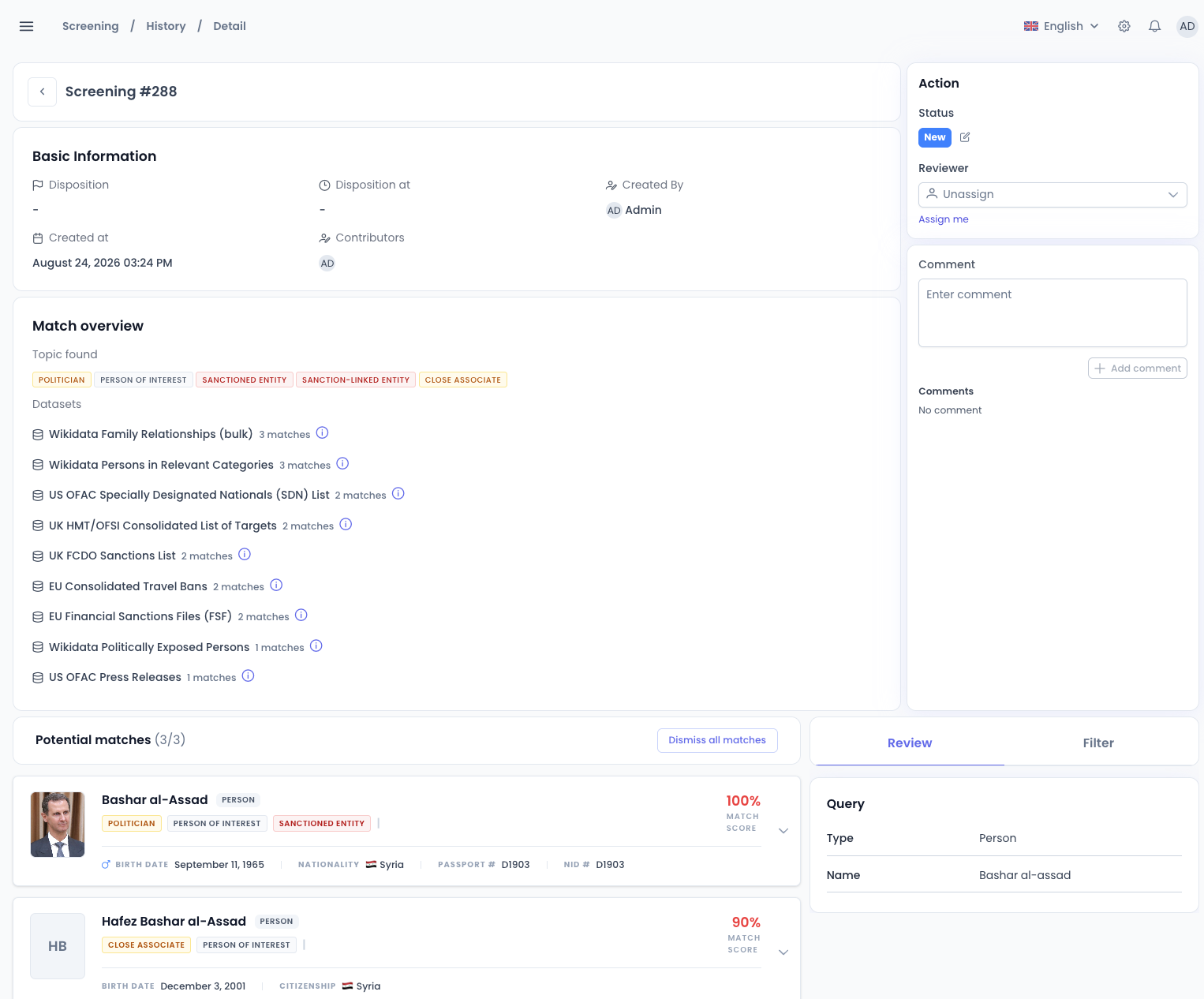This screenshot has width=1204, height=999.
Task: Expand the Hafez Bashar al-Assad match card
Action: (x=783, y=952)
